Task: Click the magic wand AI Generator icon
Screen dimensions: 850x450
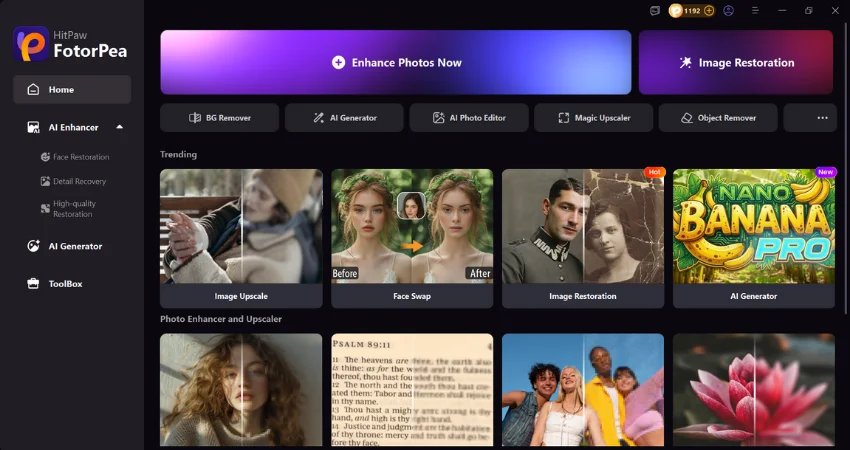Action: coord(319,118)
